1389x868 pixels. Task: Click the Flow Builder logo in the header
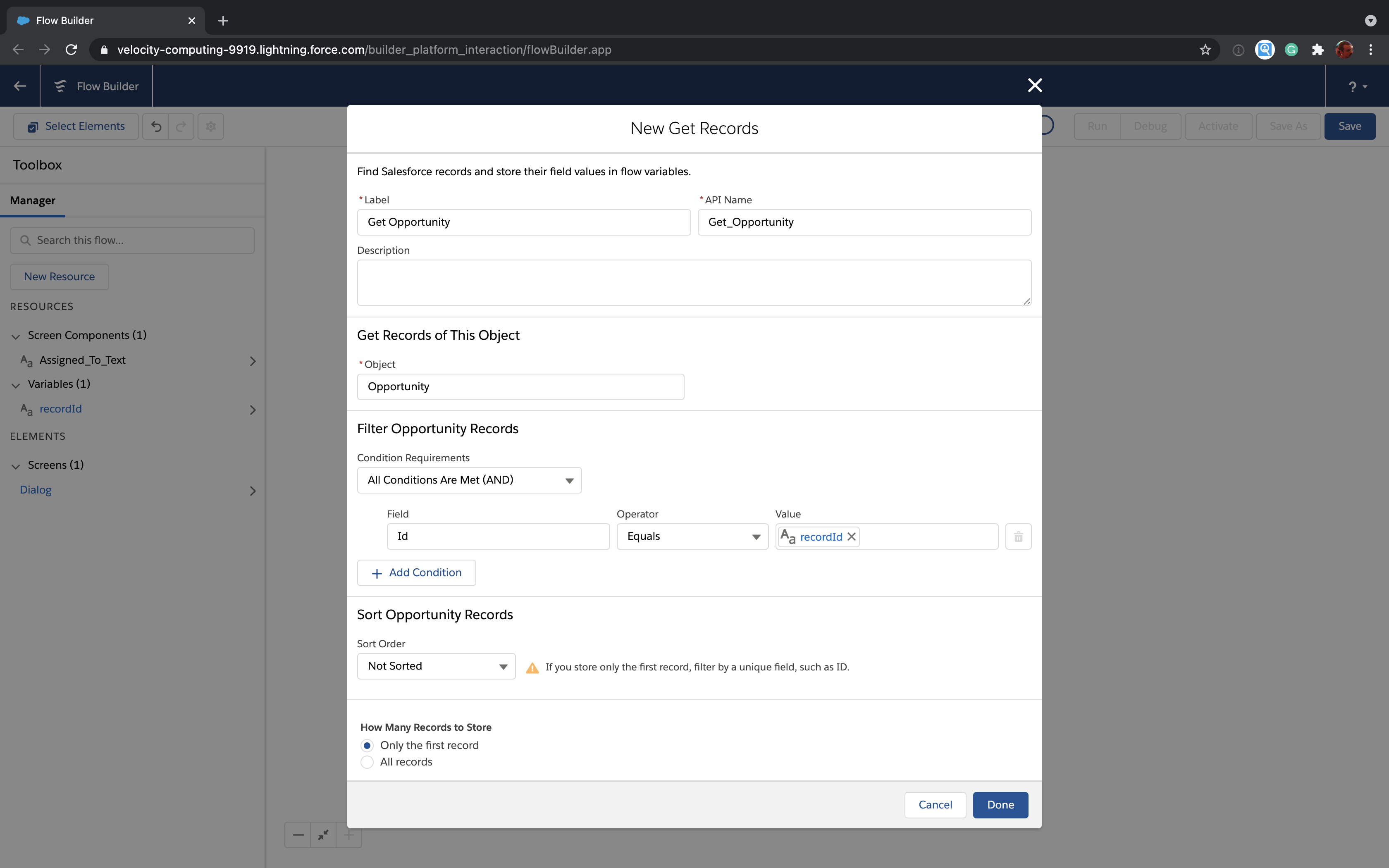[x=60, y=86]
